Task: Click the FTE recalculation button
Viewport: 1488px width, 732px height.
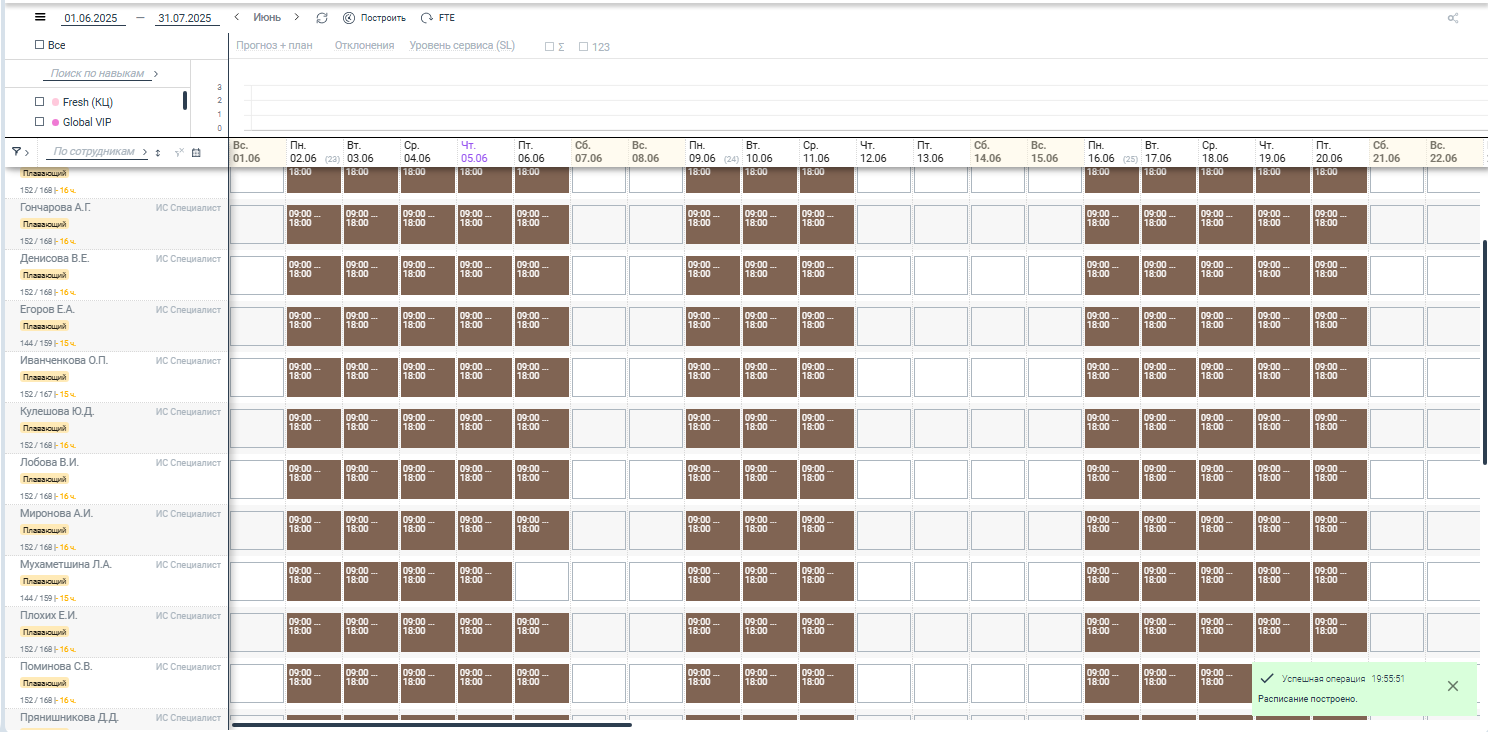Action: pyautogui.click(x=437, y=18)
